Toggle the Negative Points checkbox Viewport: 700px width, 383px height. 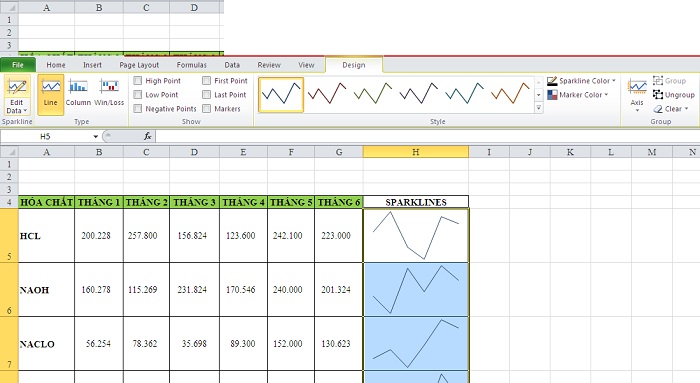[138, 108]
